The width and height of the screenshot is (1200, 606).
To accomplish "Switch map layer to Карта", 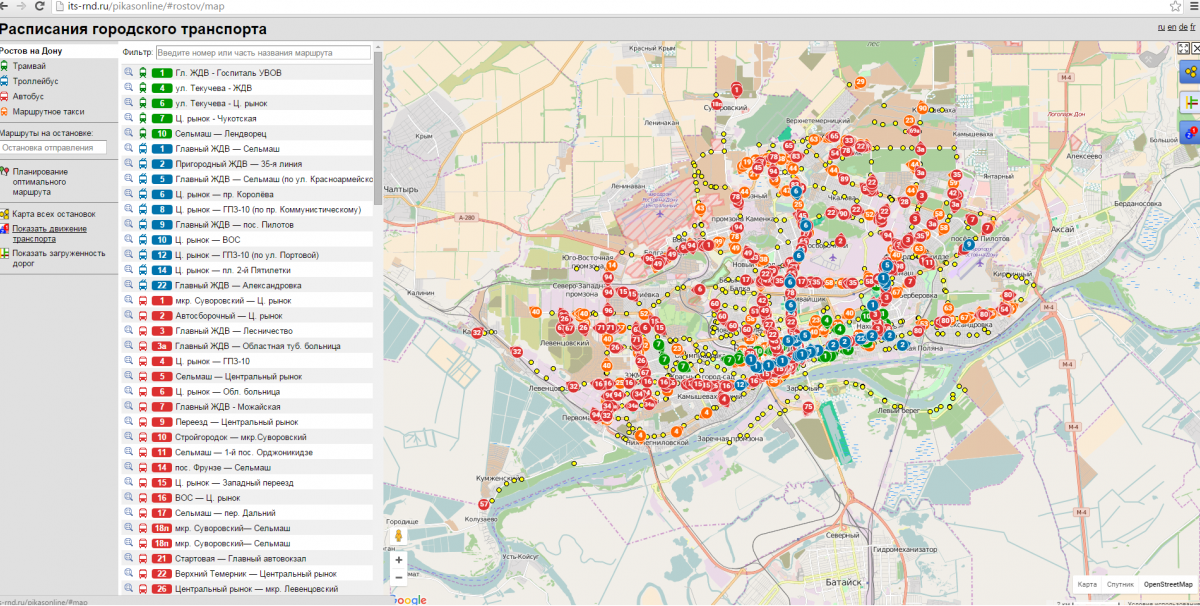I will coord(1086,584).
